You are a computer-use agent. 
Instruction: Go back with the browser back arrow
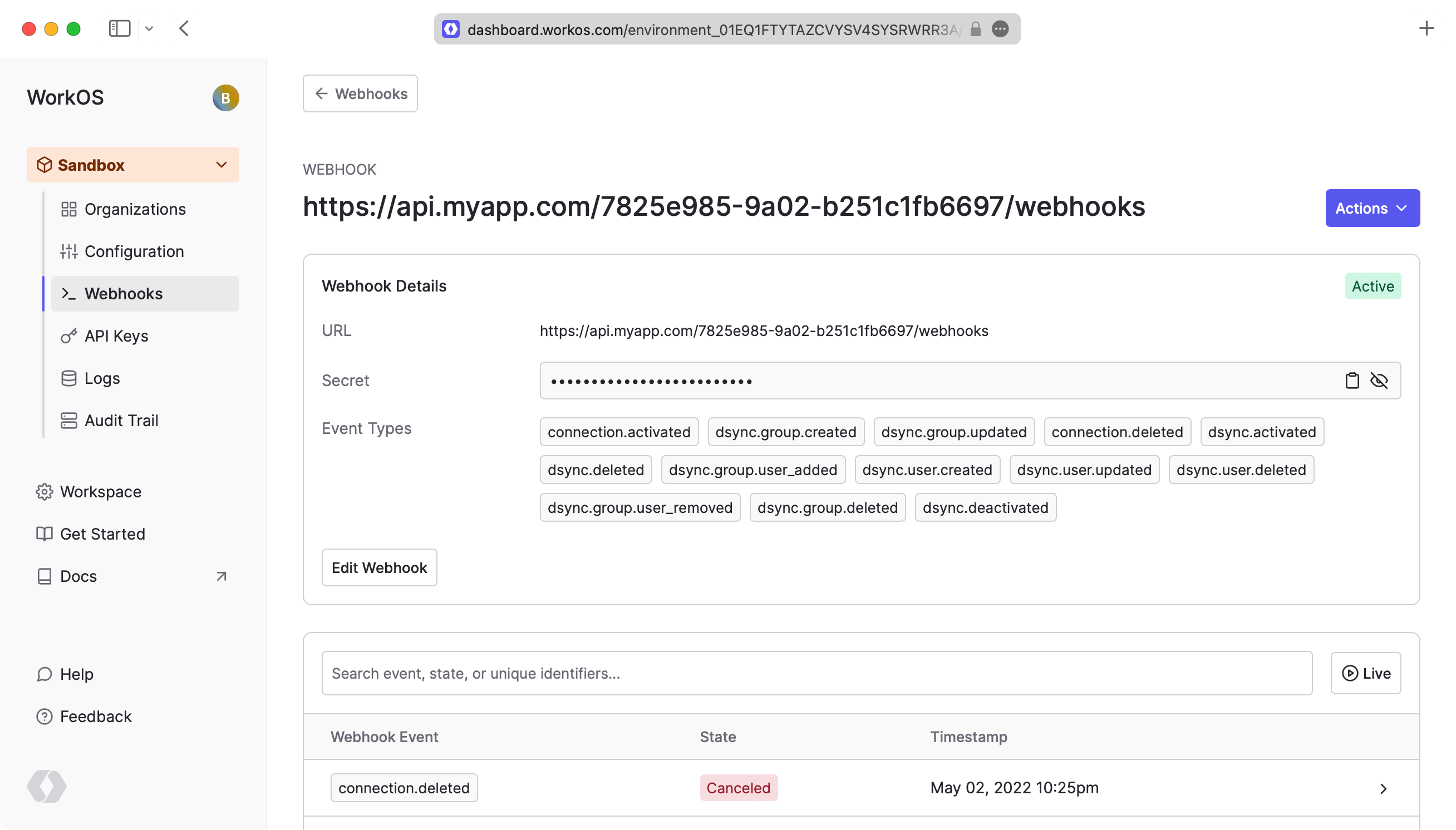pyautogui.click(x=184, y=28)
